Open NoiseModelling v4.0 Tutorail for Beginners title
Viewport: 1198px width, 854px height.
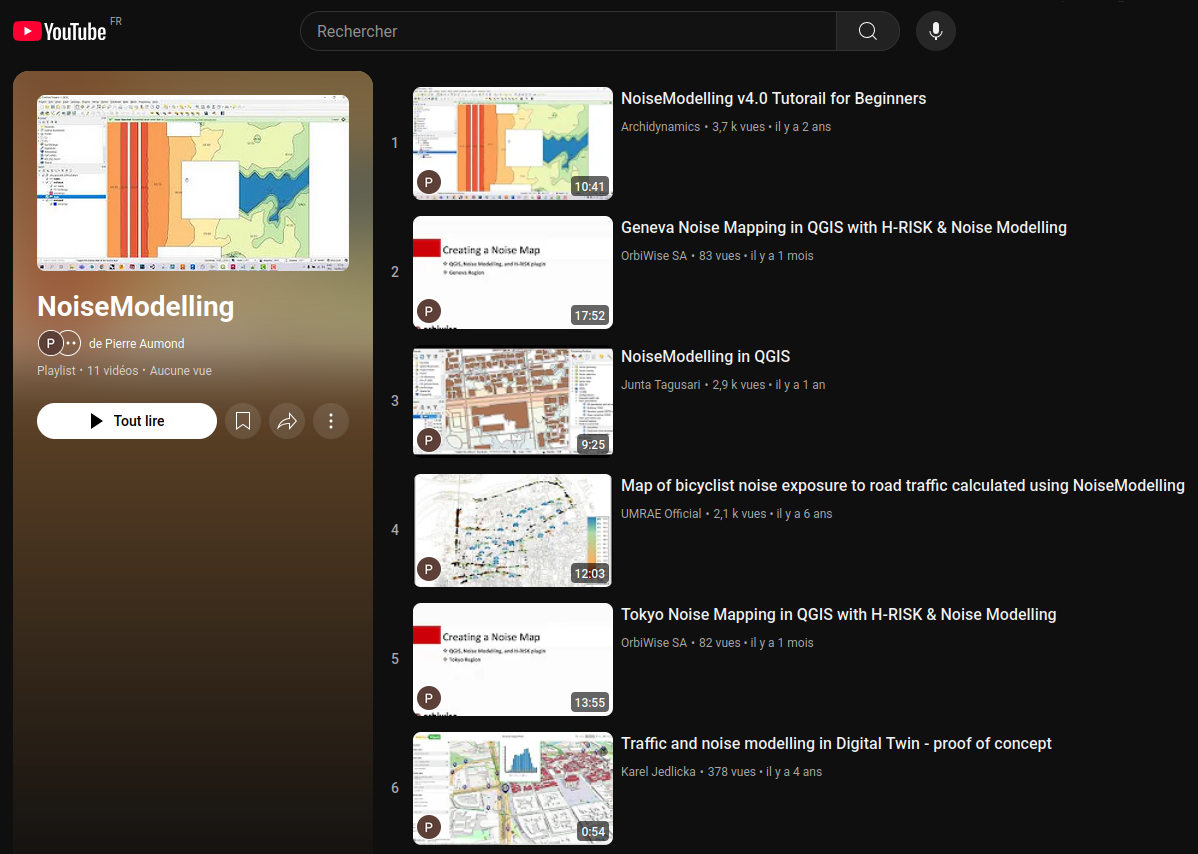773,99
